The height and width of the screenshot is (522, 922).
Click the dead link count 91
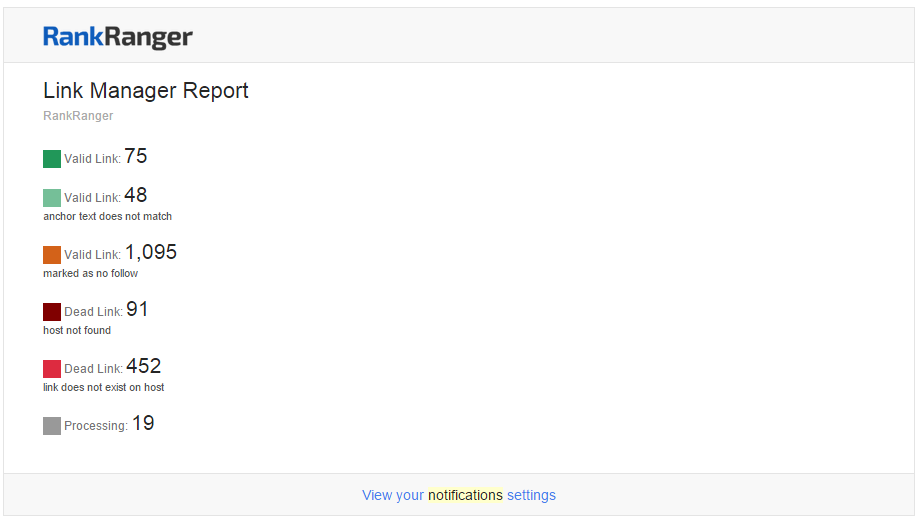point(137,309)
